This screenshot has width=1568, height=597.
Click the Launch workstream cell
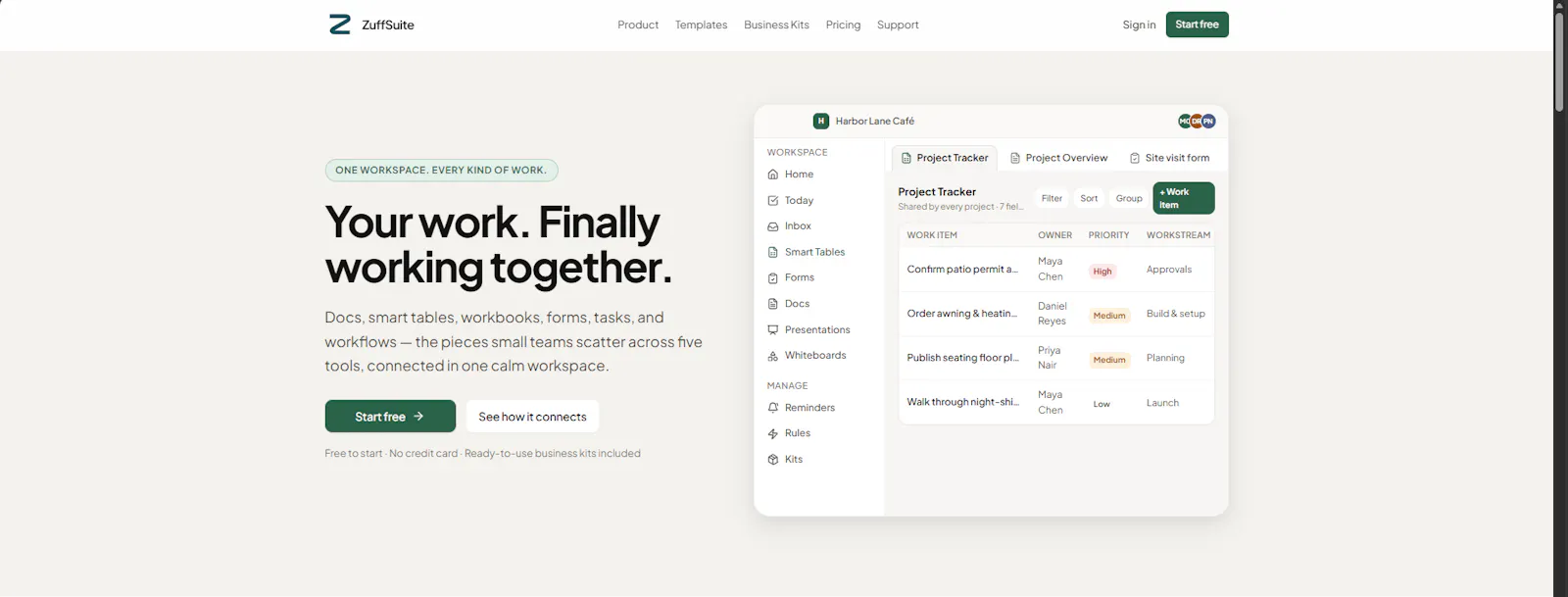click(x=1162, y=403)
